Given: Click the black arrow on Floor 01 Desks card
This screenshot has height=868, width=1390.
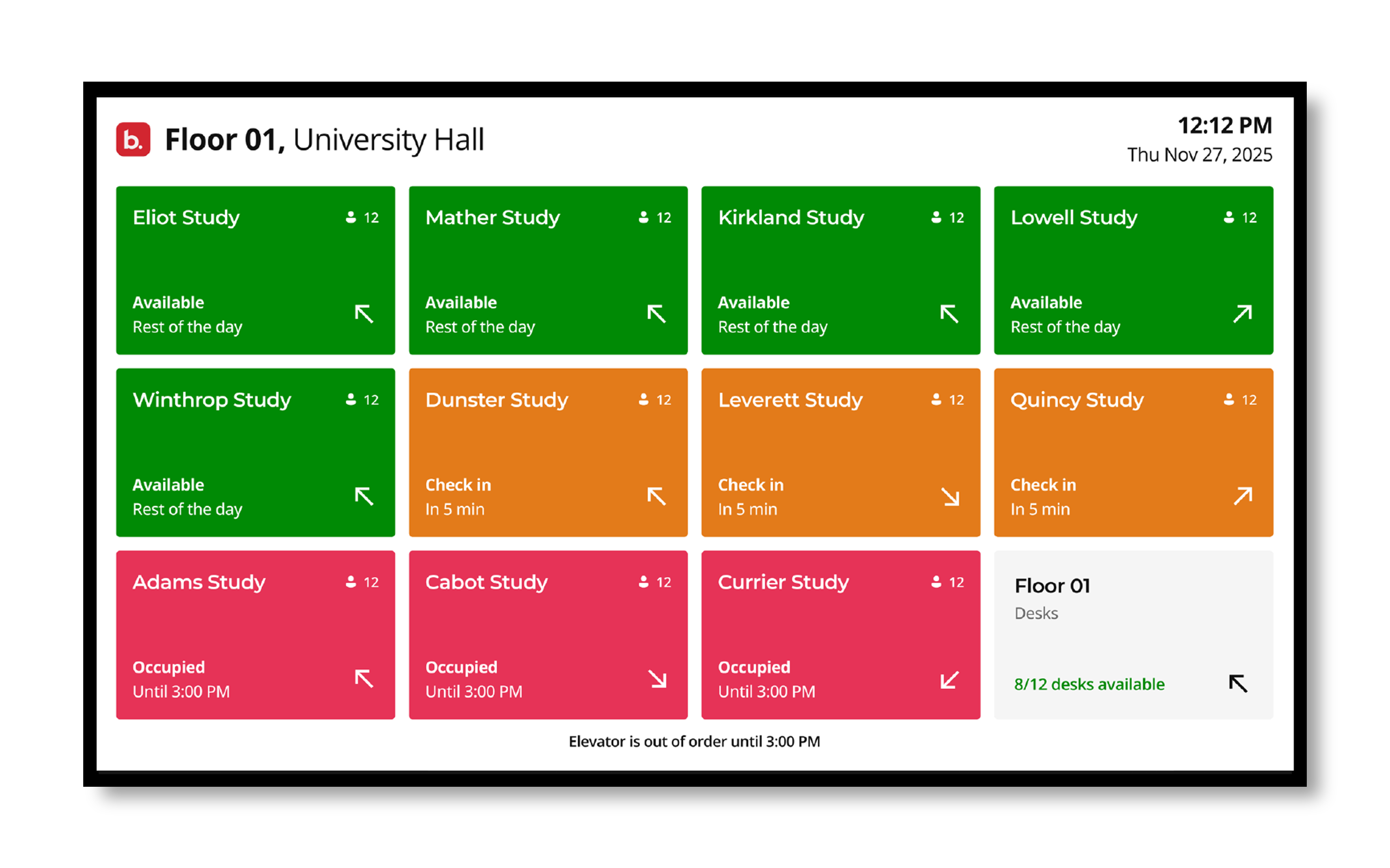Looking at the screenshot, I should pyautogui.click(x=1238, y=683).
